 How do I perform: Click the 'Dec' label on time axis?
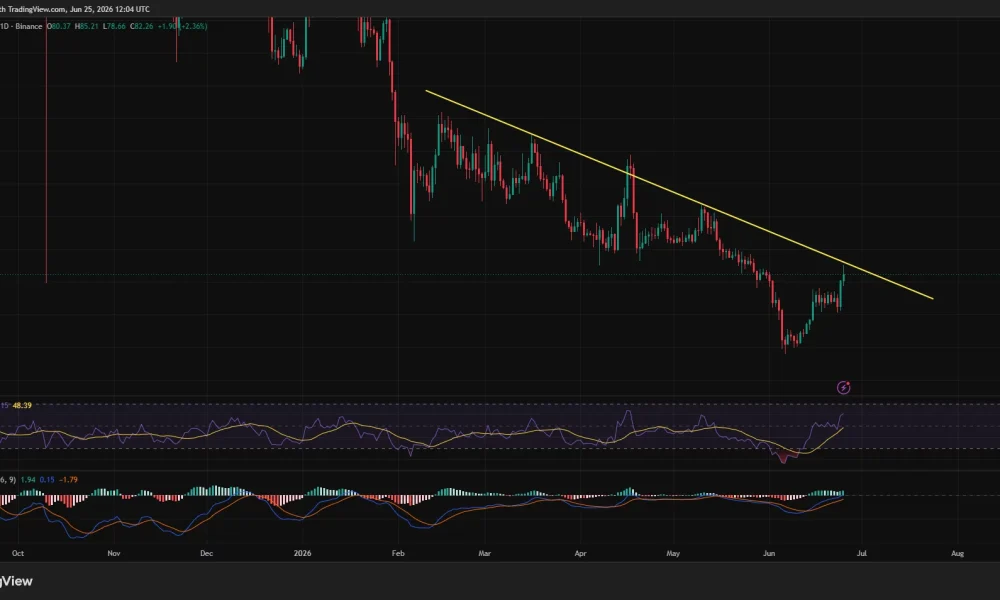tap(206, 553)
